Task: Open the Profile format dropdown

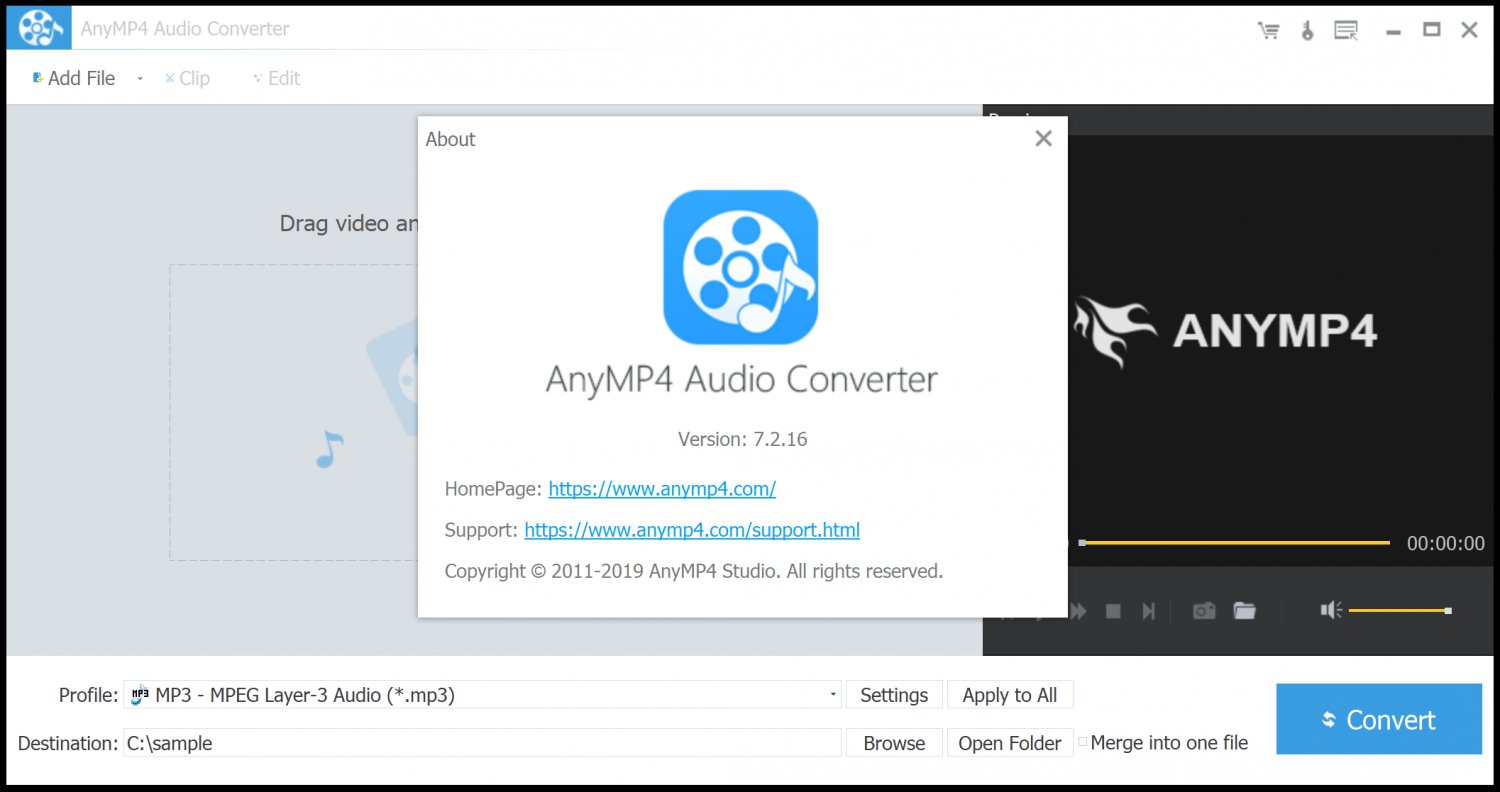Action: (482, 695)
